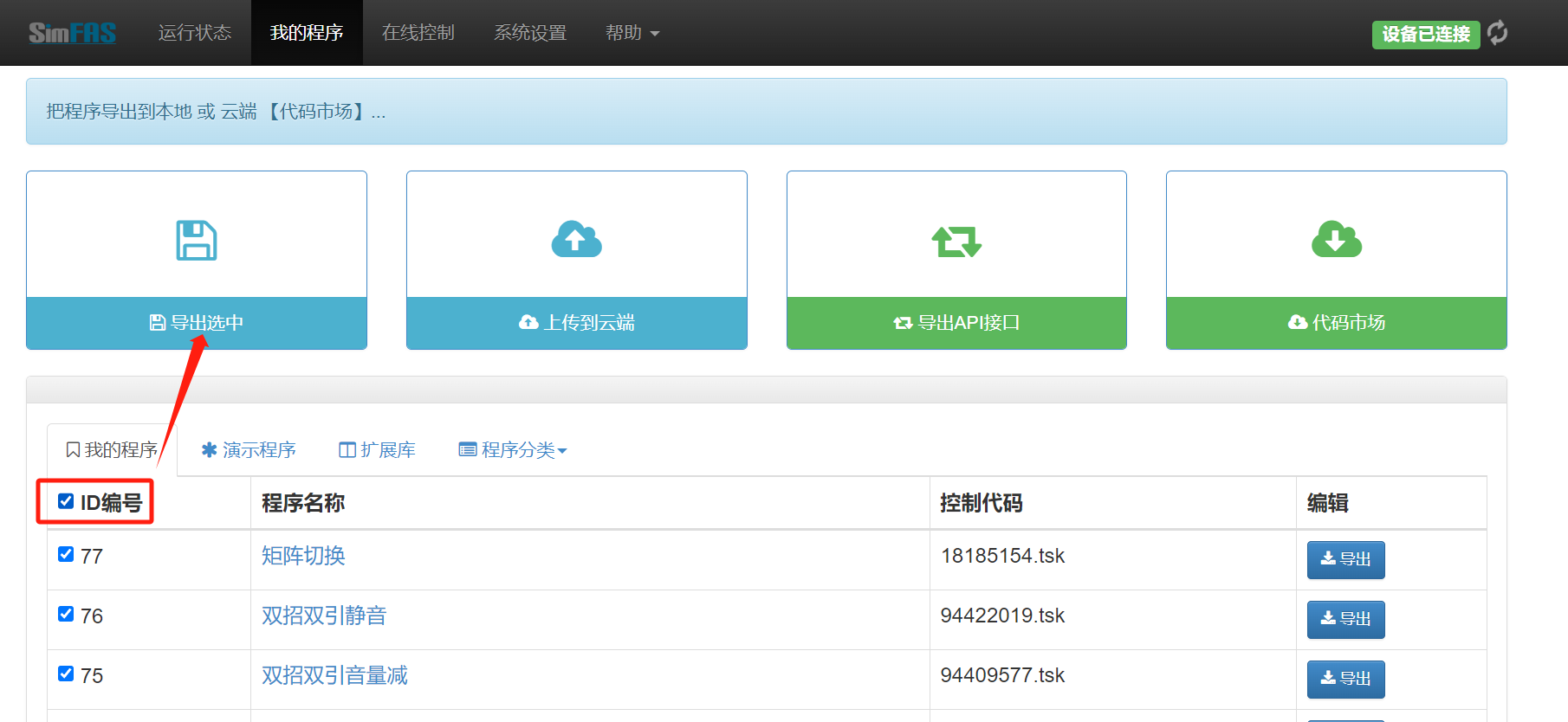This screenshot has height=722, width=1568.
Task: Click the blue cloud upload icon
Action: (576, 240)
